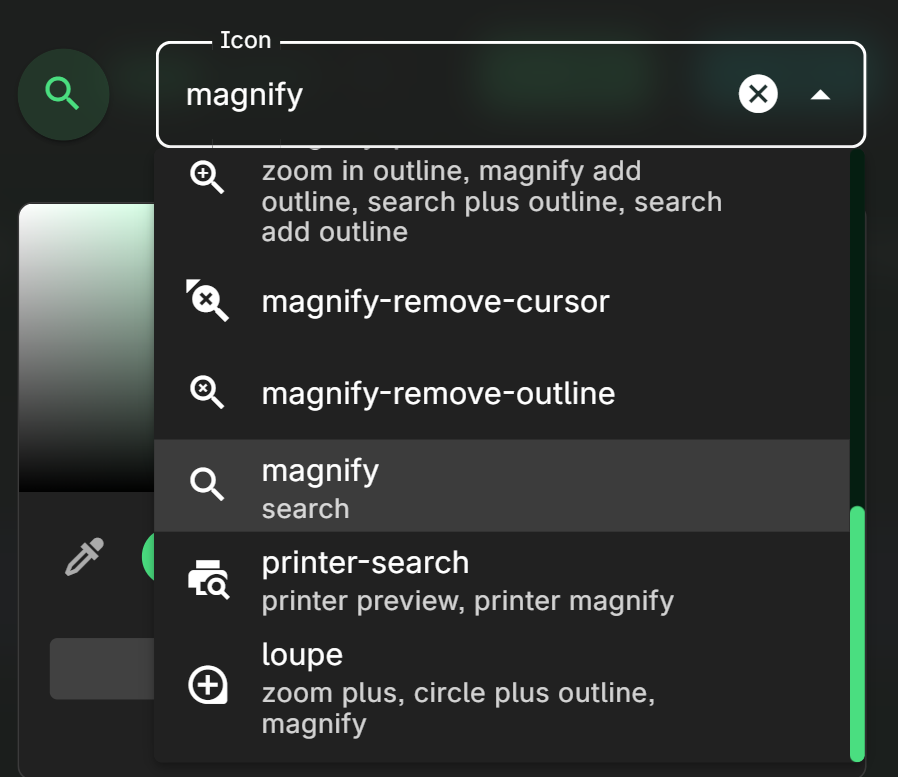898x777 pixels.
Task: Select the zoom in outline result
Action: pos(450,200)
